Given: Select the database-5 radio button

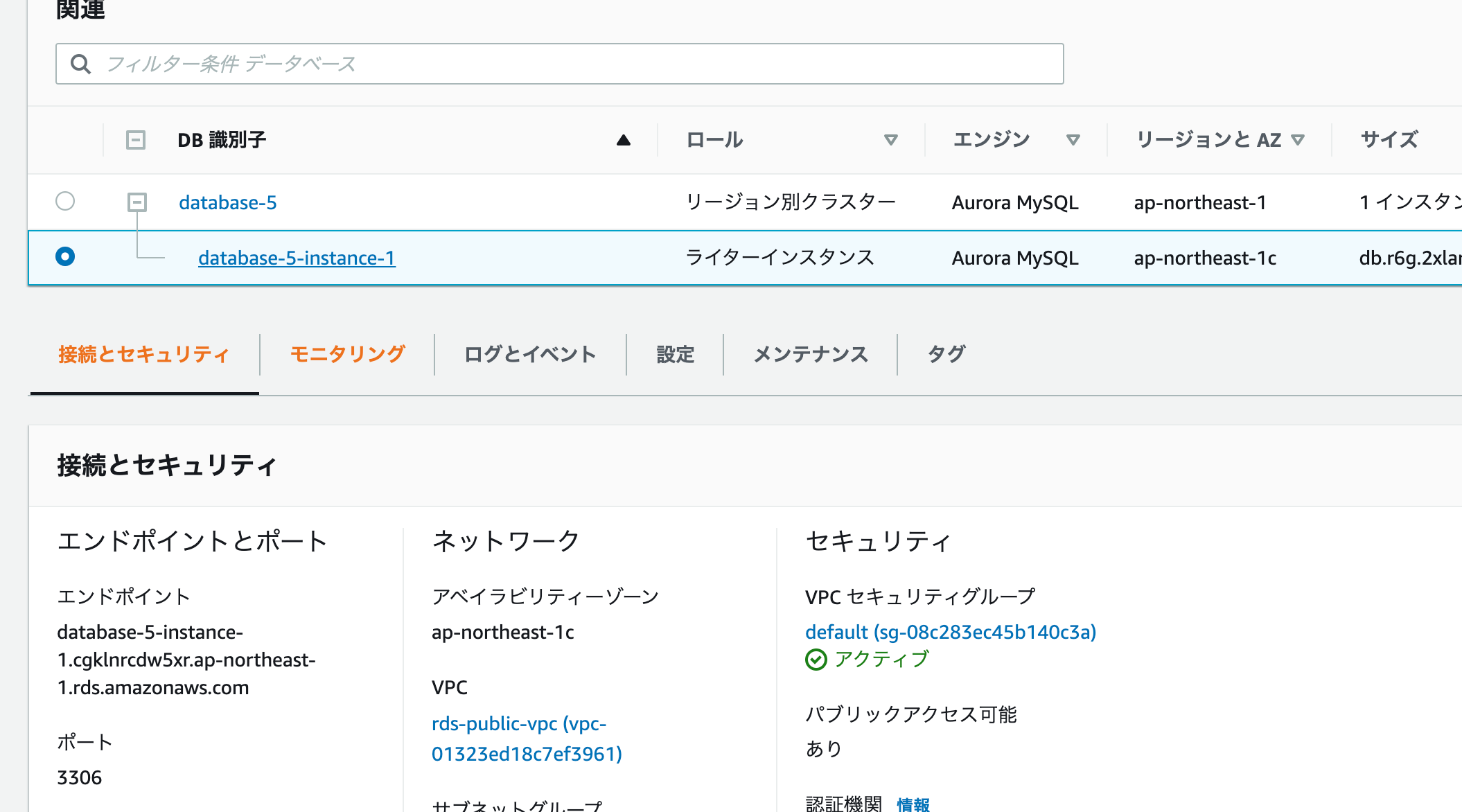Looking at the screenshot, I should (x=65, y=201).
